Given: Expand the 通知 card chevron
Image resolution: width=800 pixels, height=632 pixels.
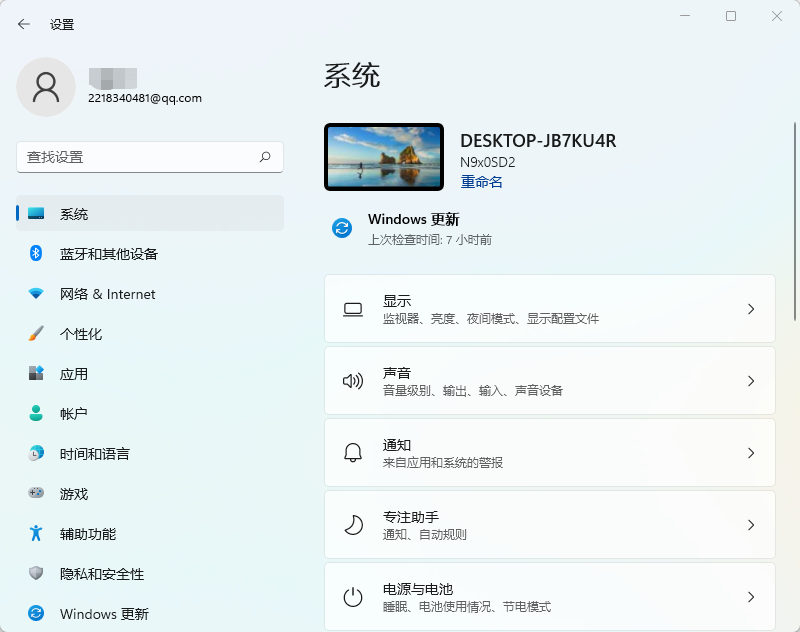Looking at the screenshot, I should coord(751,453).
